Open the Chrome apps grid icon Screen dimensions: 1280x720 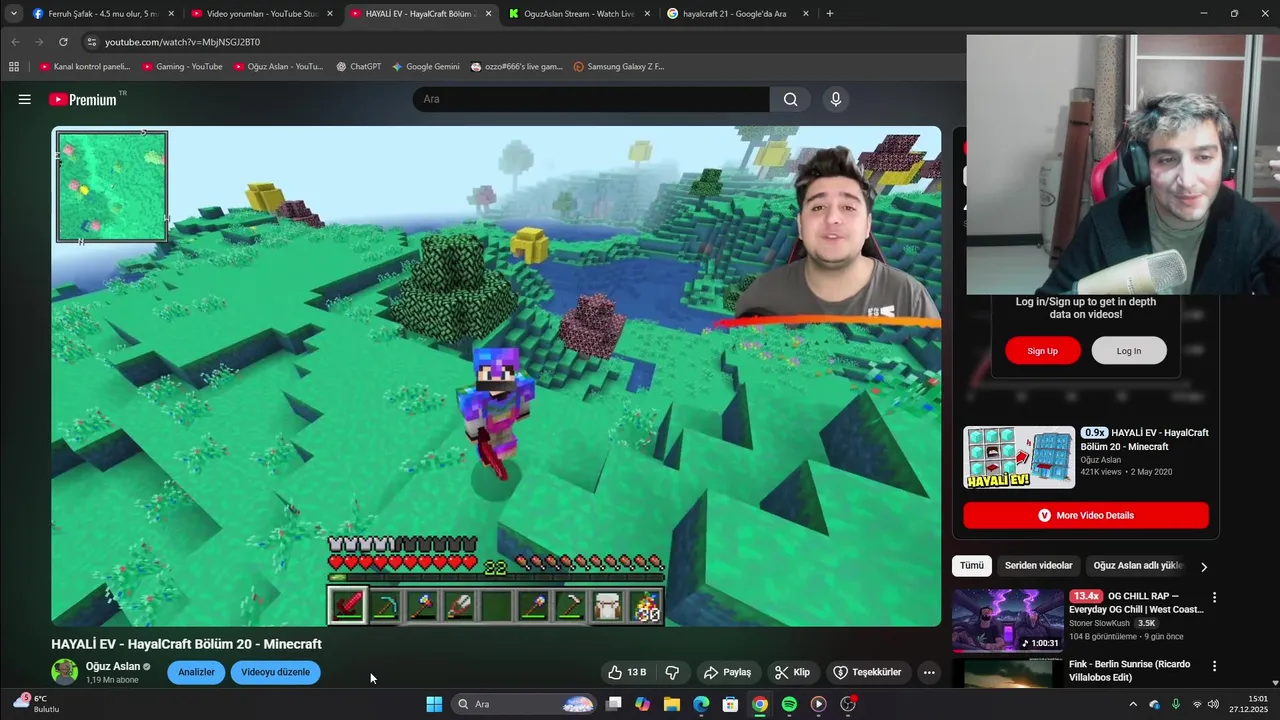[x=14, y=67]
